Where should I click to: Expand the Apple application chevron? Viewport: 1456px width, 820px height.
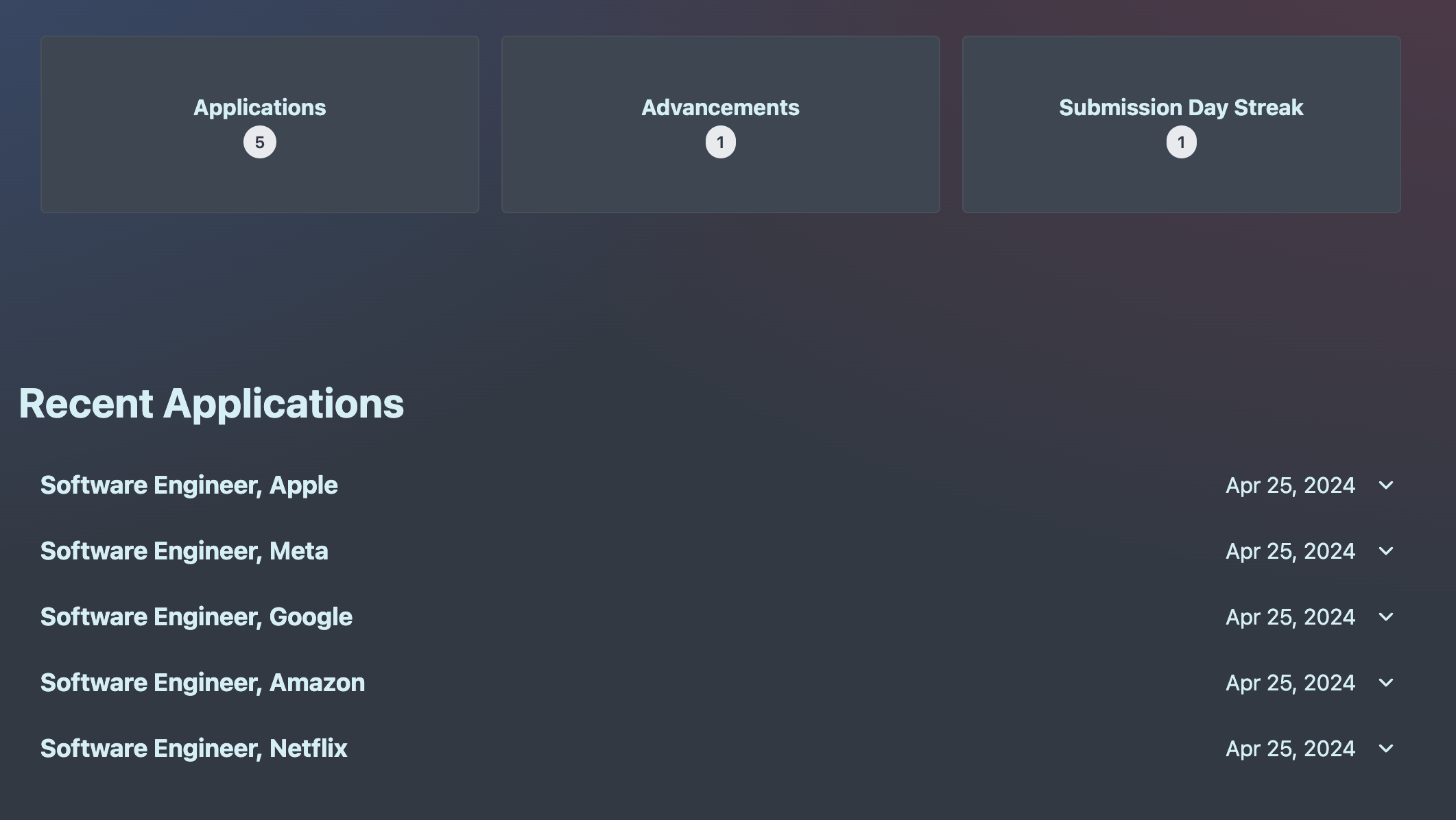1385,485
